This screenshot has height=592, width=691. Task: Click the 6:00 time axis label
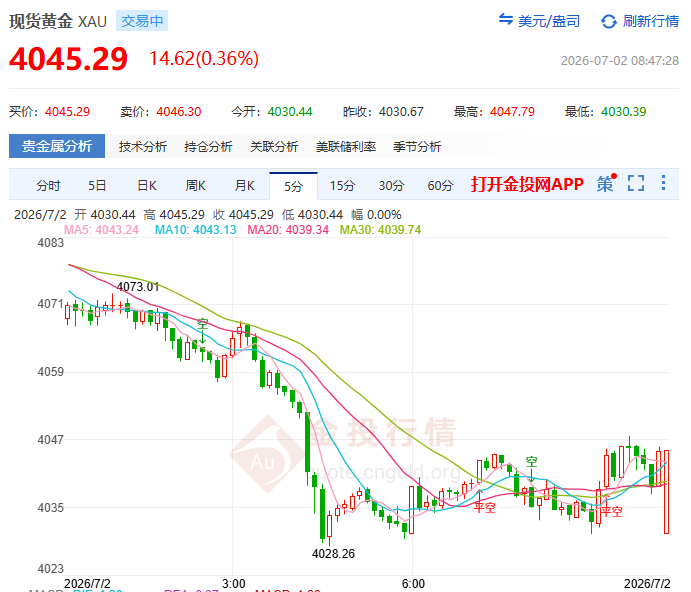(413, 584)
